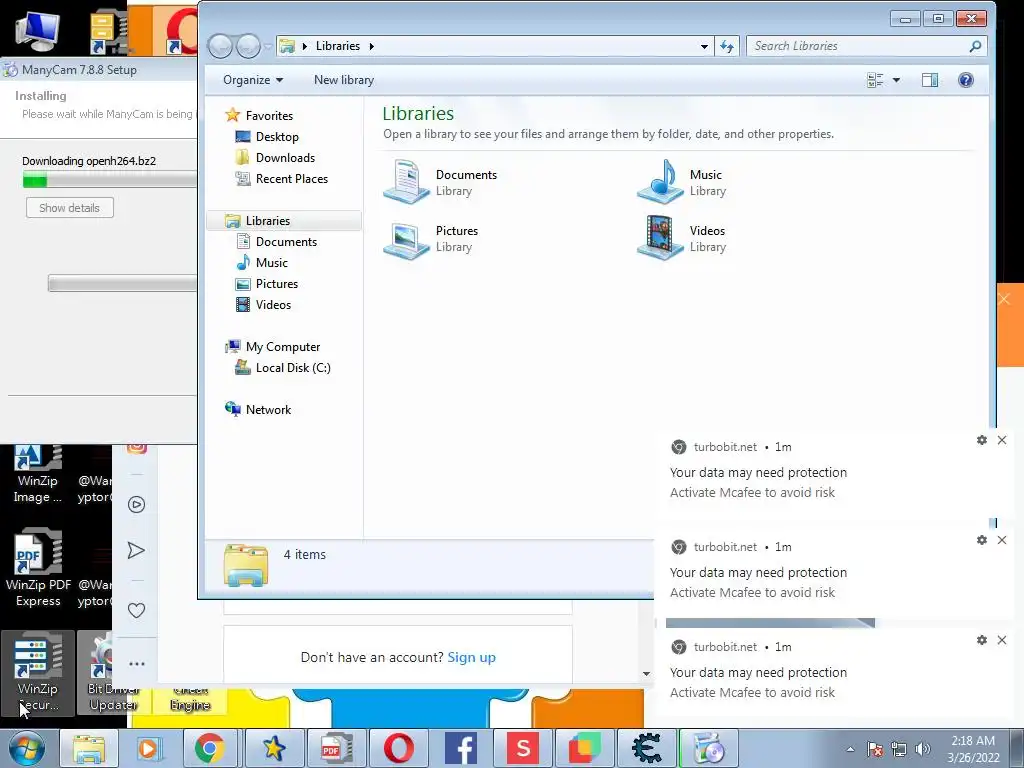The image size is (1024, 768).
Task: Launch Chrome from the taskbar
Action: pos(209,749)
